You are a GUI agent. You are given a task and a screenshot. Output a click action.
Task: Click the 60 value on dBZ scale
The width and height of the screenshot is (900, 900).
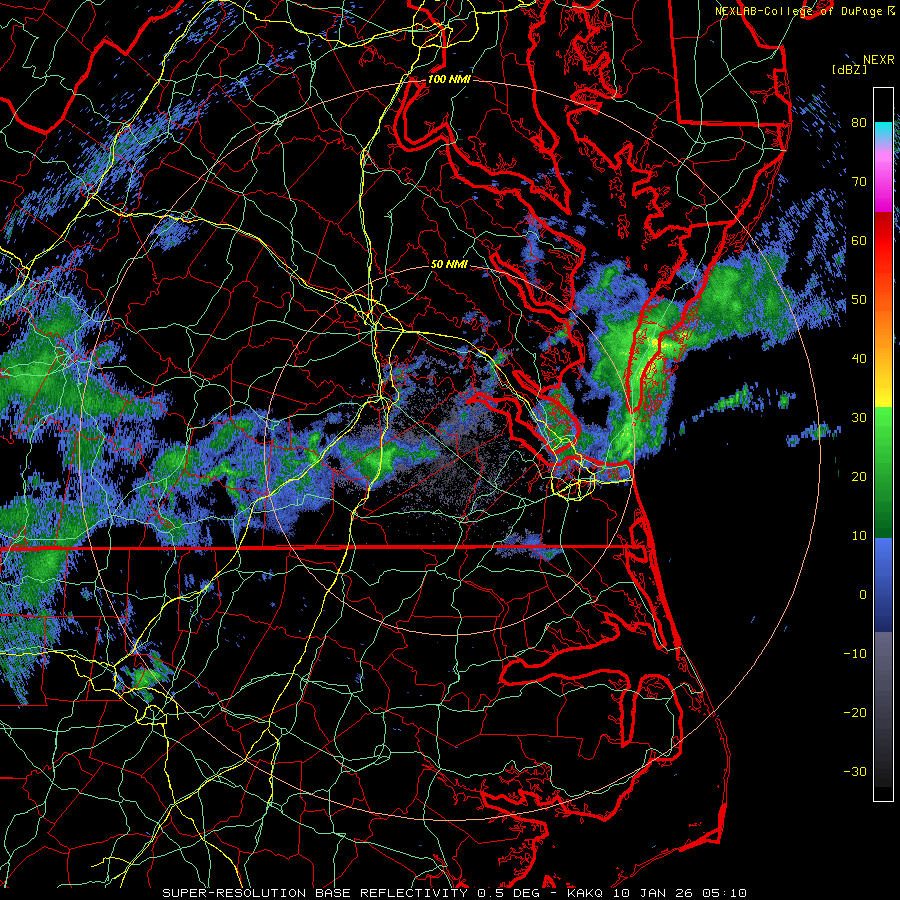859,240
